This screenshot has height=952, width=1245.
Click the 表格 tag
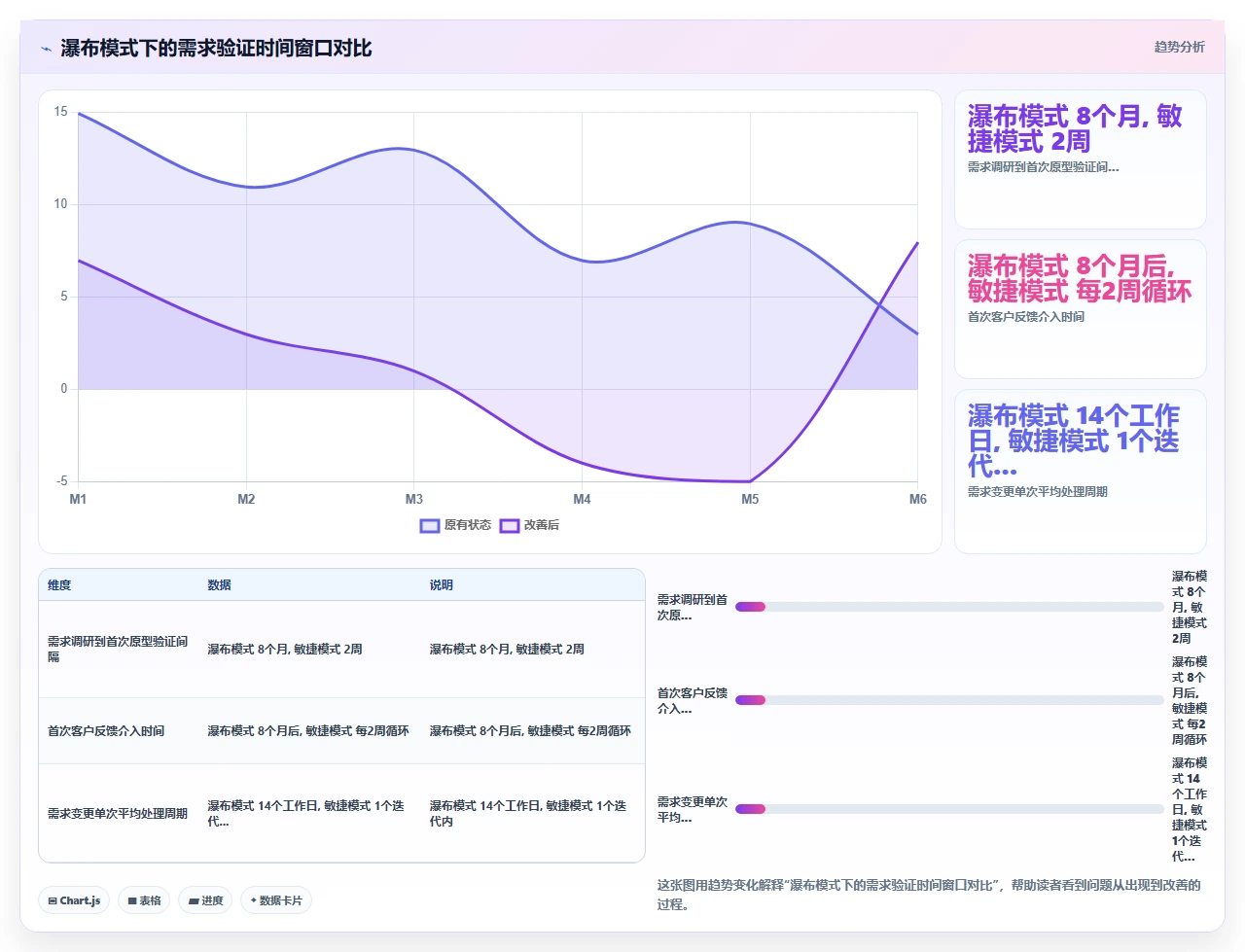click(144, 900)
